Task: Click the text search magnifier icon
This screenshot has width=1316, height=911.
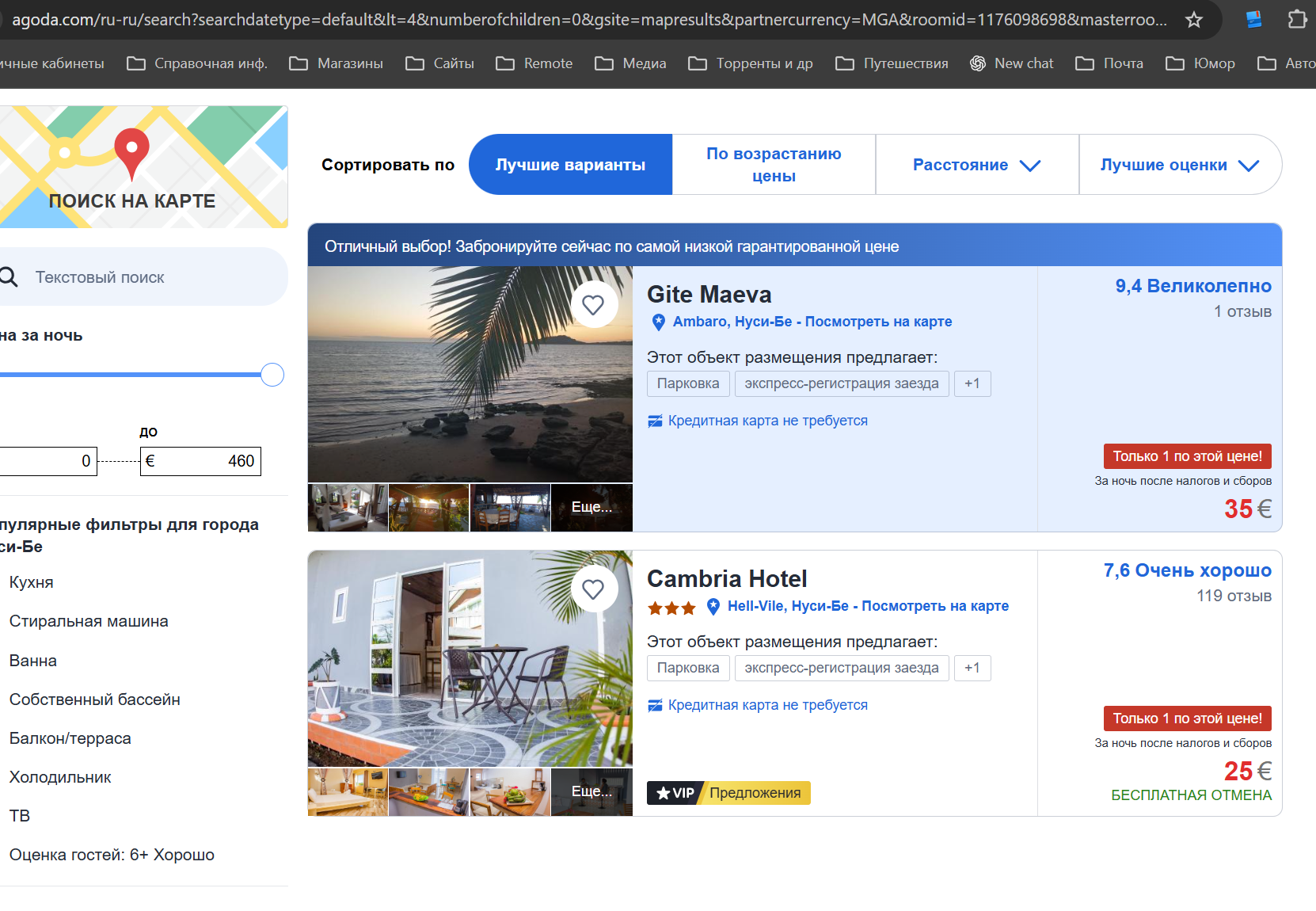Action: point(9,276)
